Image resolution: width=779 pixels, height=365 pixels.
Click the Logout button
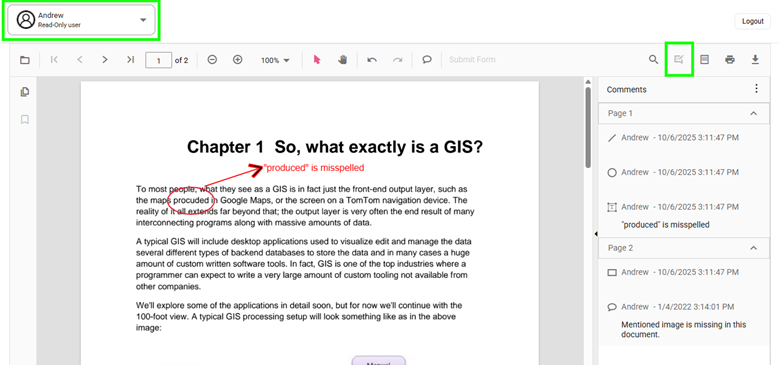[x=753, y=21]
